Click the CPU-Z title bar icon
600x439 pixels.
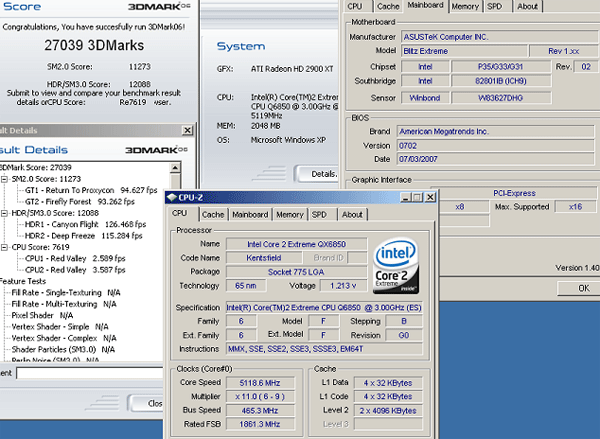(171, 197)
